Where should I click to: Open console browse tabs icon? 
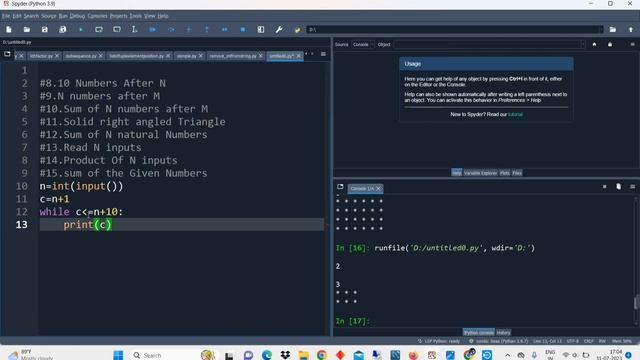point(340,187)
